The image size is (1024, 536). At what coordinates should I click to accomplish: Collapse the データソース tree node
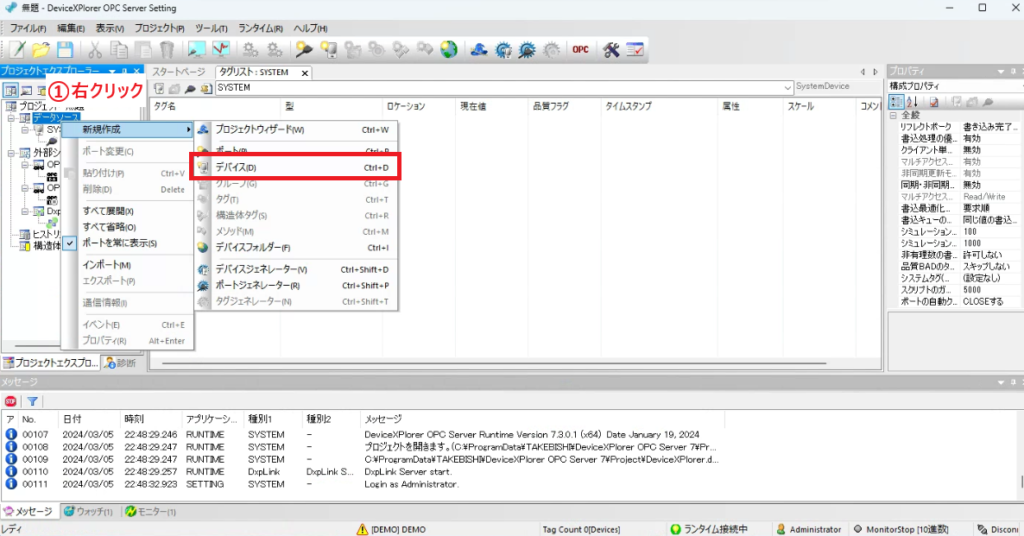pos(11,118)
